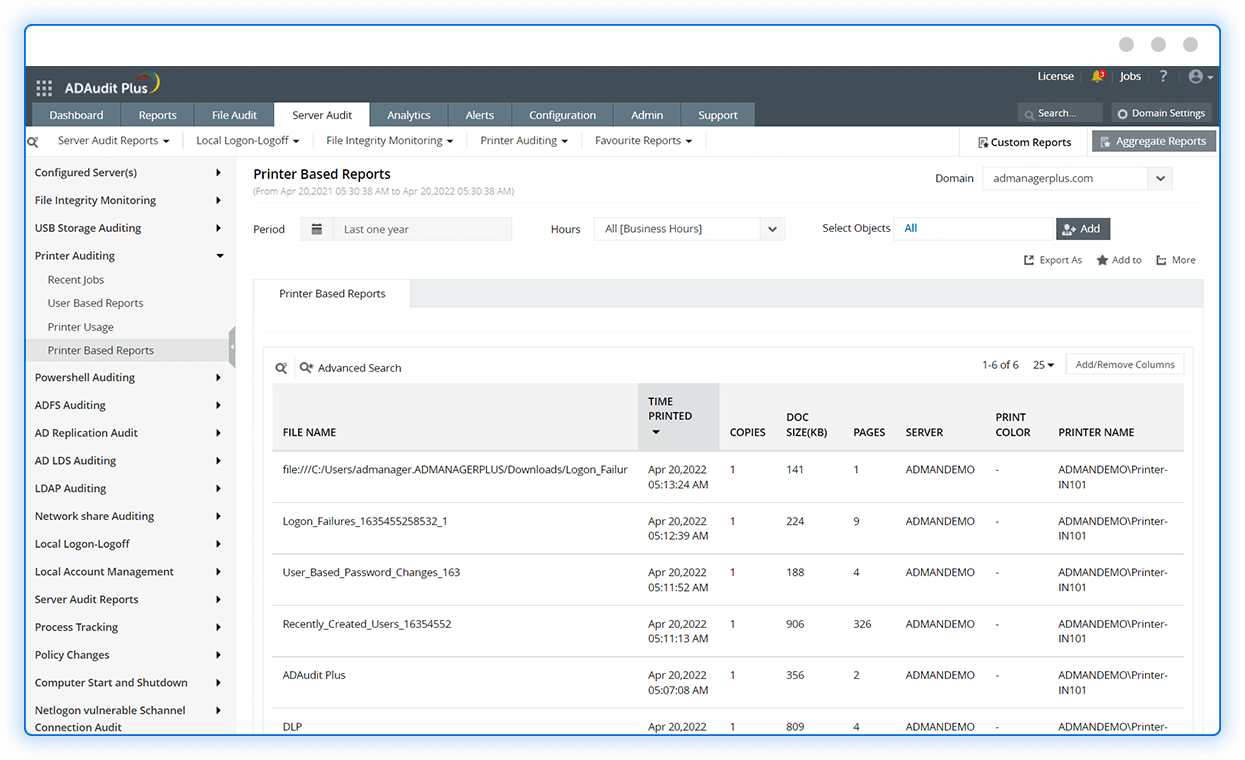Collapse the Printer Auditing sidebar section
This screenshot has height=760, width=1245.
coord(219,256)
